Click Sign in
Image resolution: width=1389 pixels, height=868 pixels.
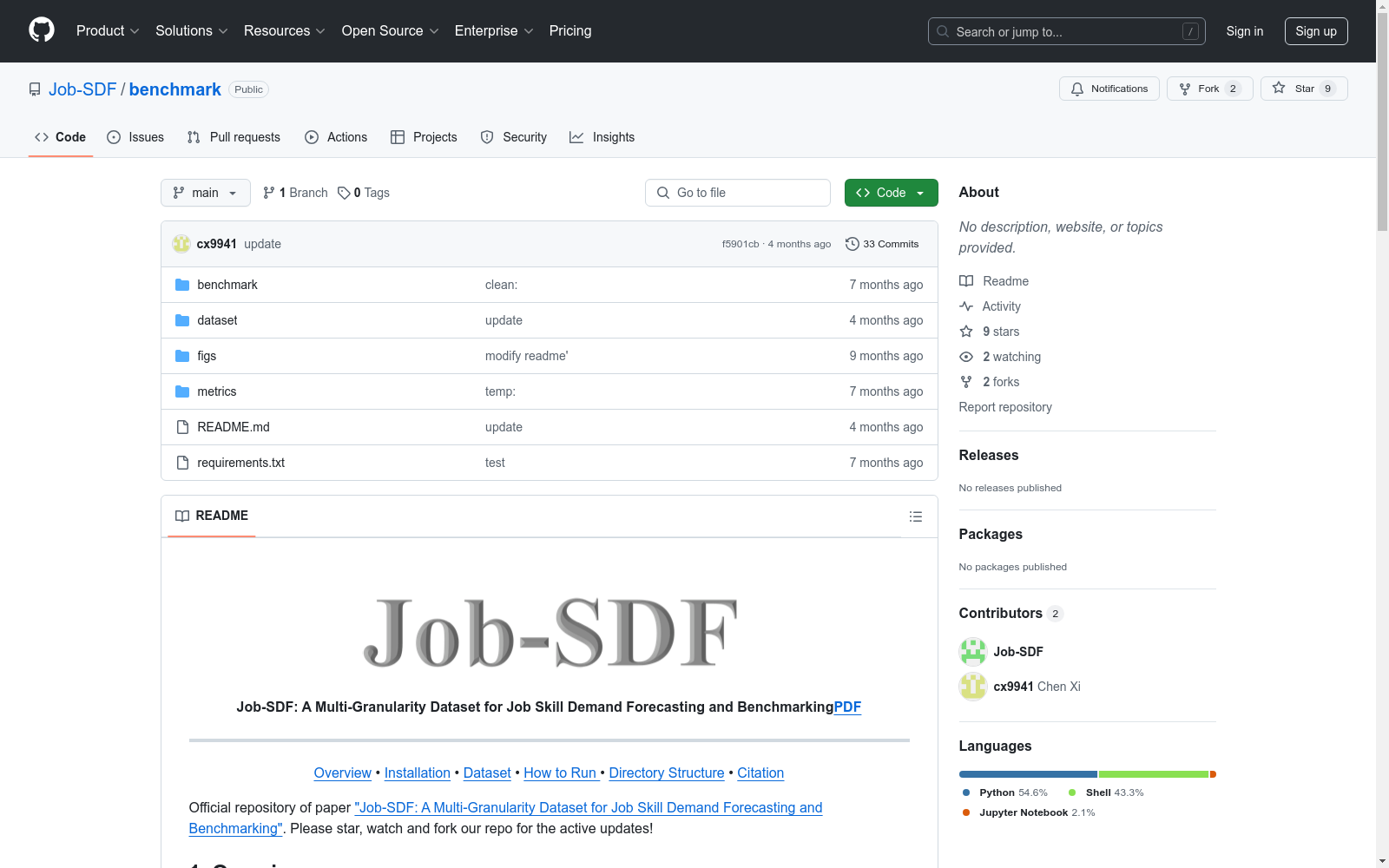pos(1244,31)
